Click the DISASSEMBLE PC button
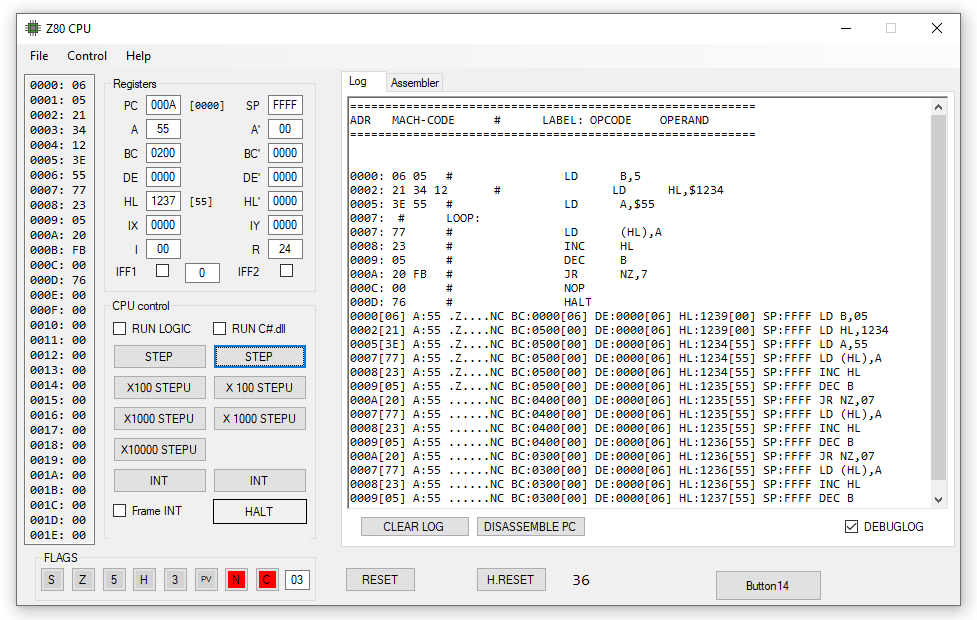 [x=530, y=527]
